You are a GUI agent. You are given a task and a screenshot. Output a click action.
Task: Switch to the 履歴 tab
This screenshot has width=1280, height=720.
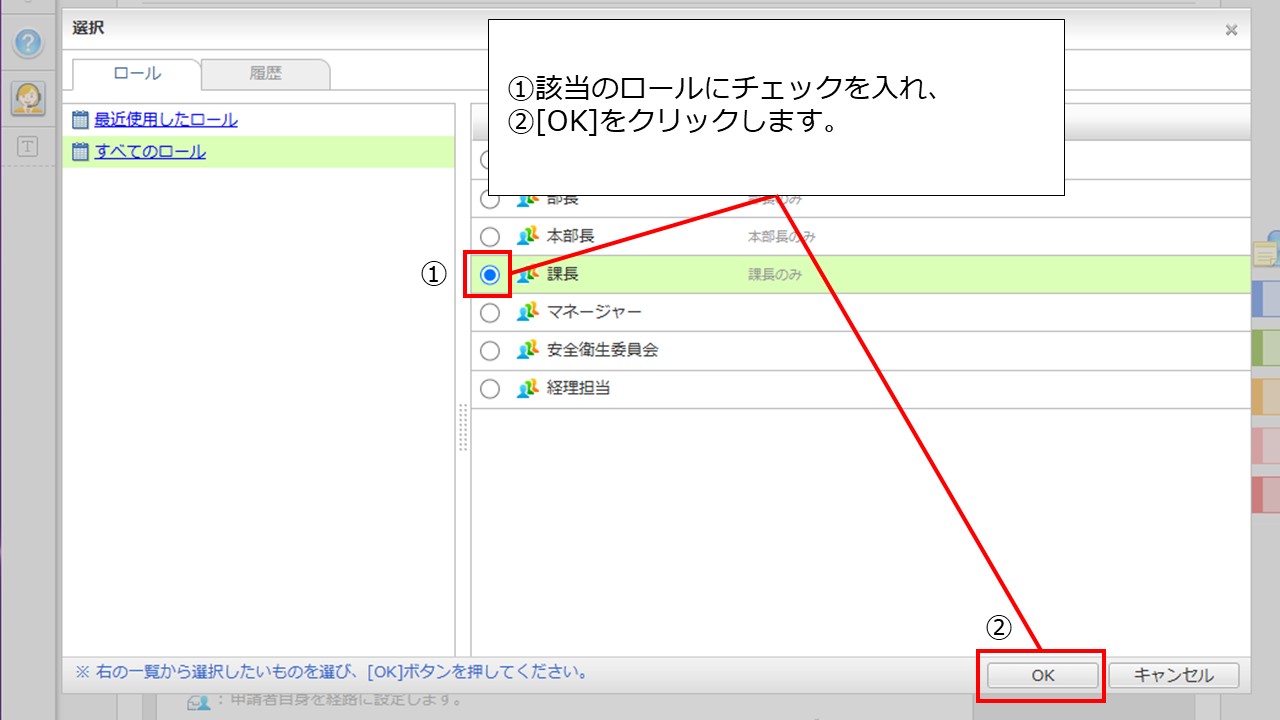[265, 73]
